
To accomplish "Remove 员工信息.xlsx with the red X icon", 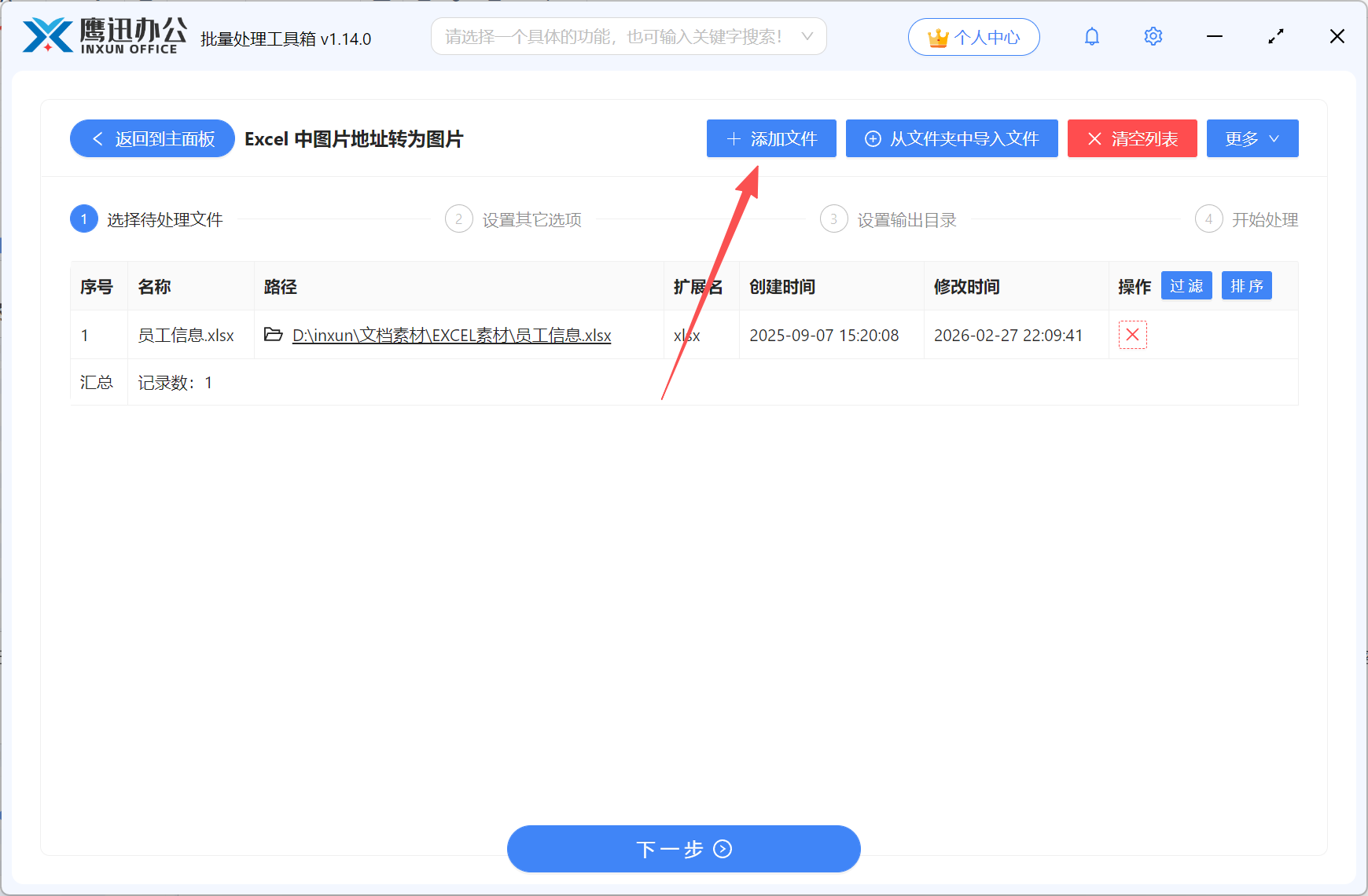I will click(x=1132, y=335).
